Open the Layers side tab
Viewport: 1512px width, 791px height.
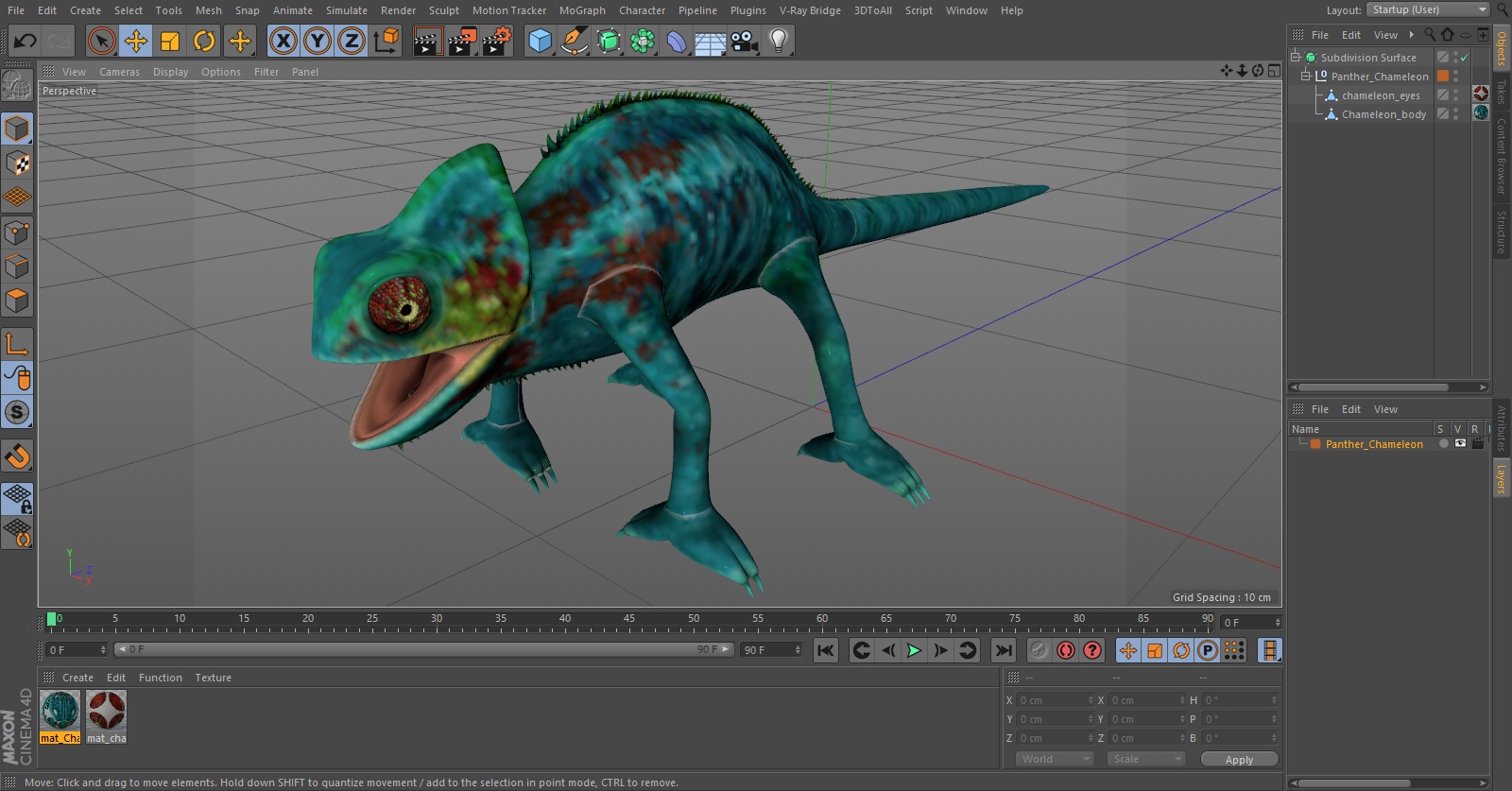pyautogui.click(x=1501, y=480)
